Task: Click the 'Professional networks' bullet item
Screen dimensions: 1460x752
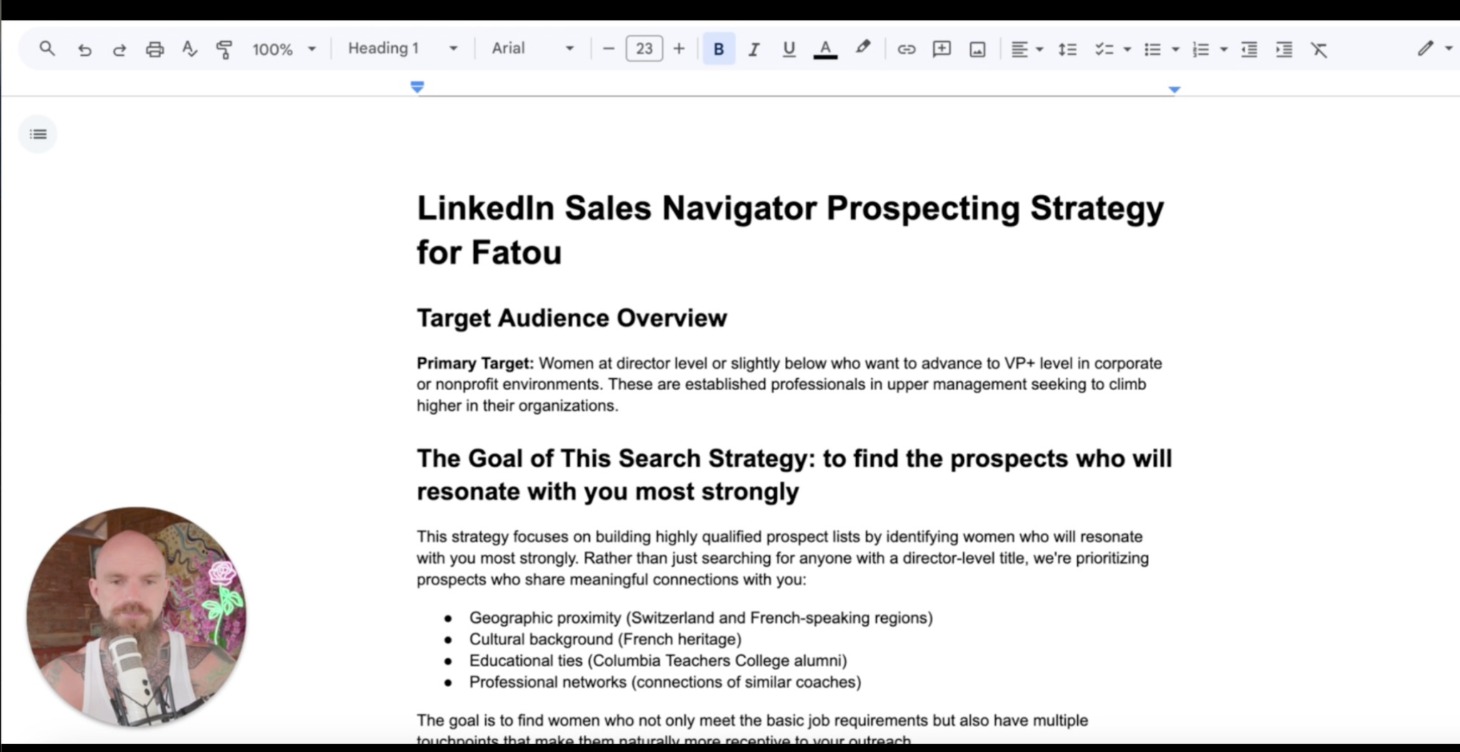Action: coord(665,682)
